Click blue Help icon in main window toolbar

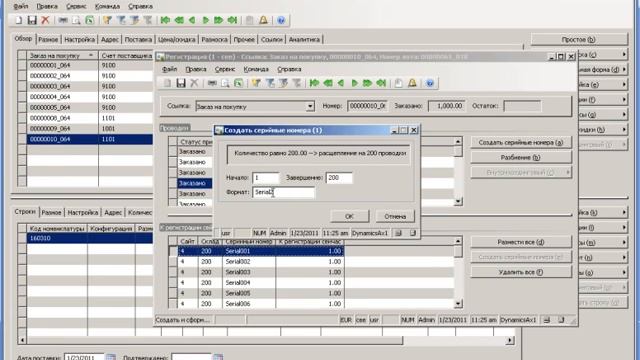coord(281,20)
